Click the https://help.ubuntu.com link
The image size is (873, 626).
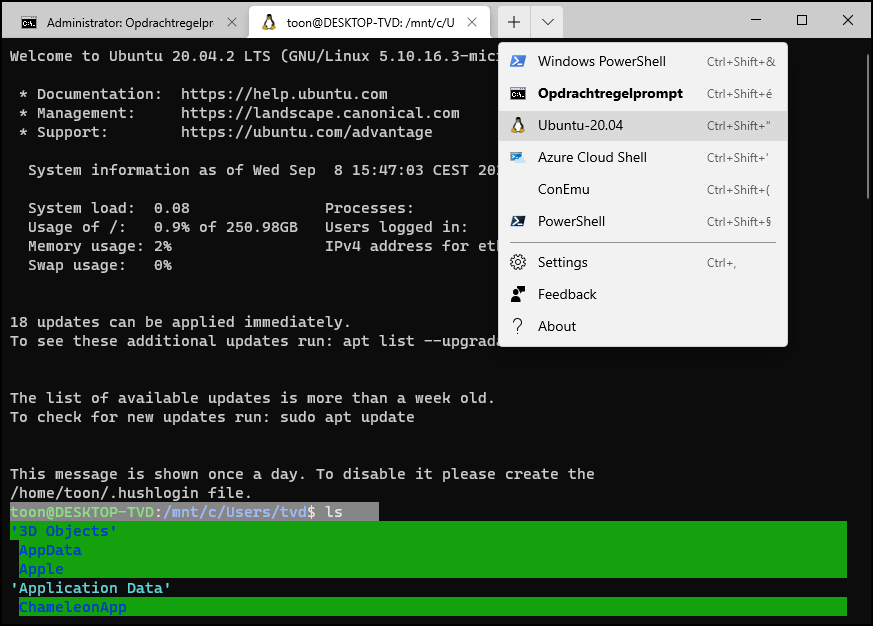point(284,94)
